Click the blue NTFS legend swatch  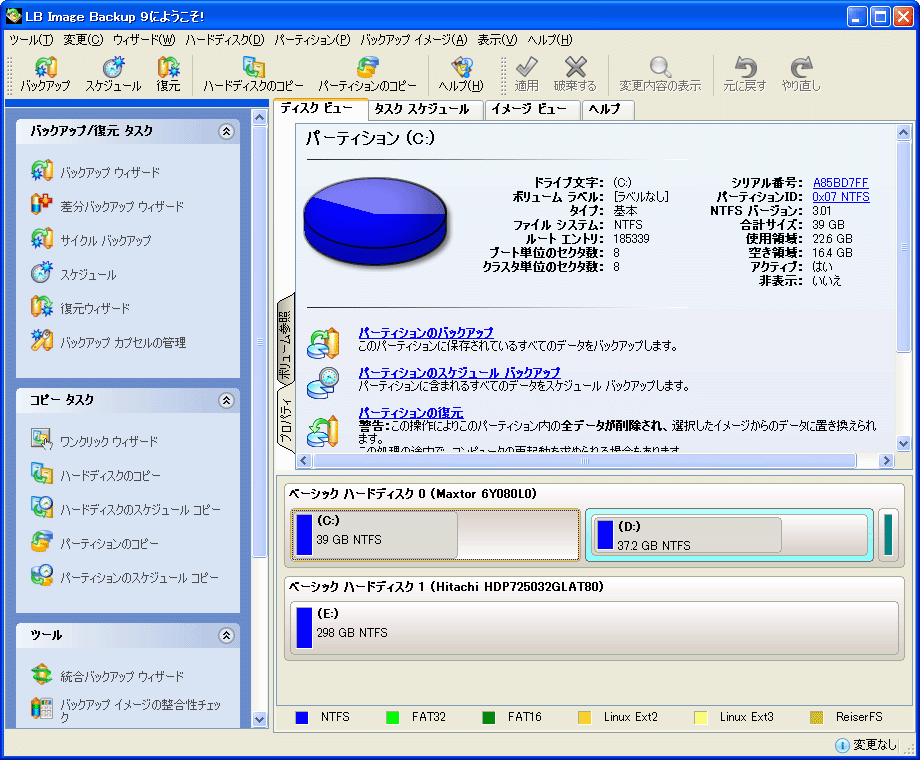(x=302, y=717)
